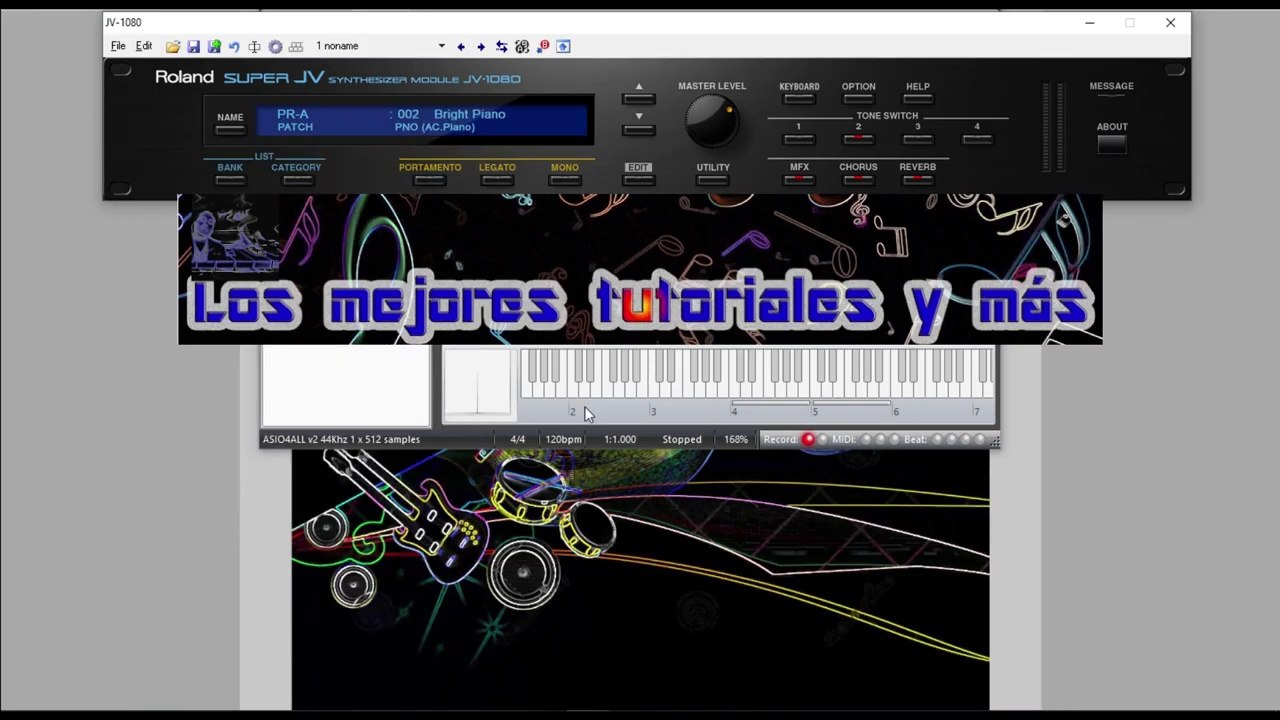Toggle the MFX effect switch
1280x720 pixels.
[x=799, y=180]
